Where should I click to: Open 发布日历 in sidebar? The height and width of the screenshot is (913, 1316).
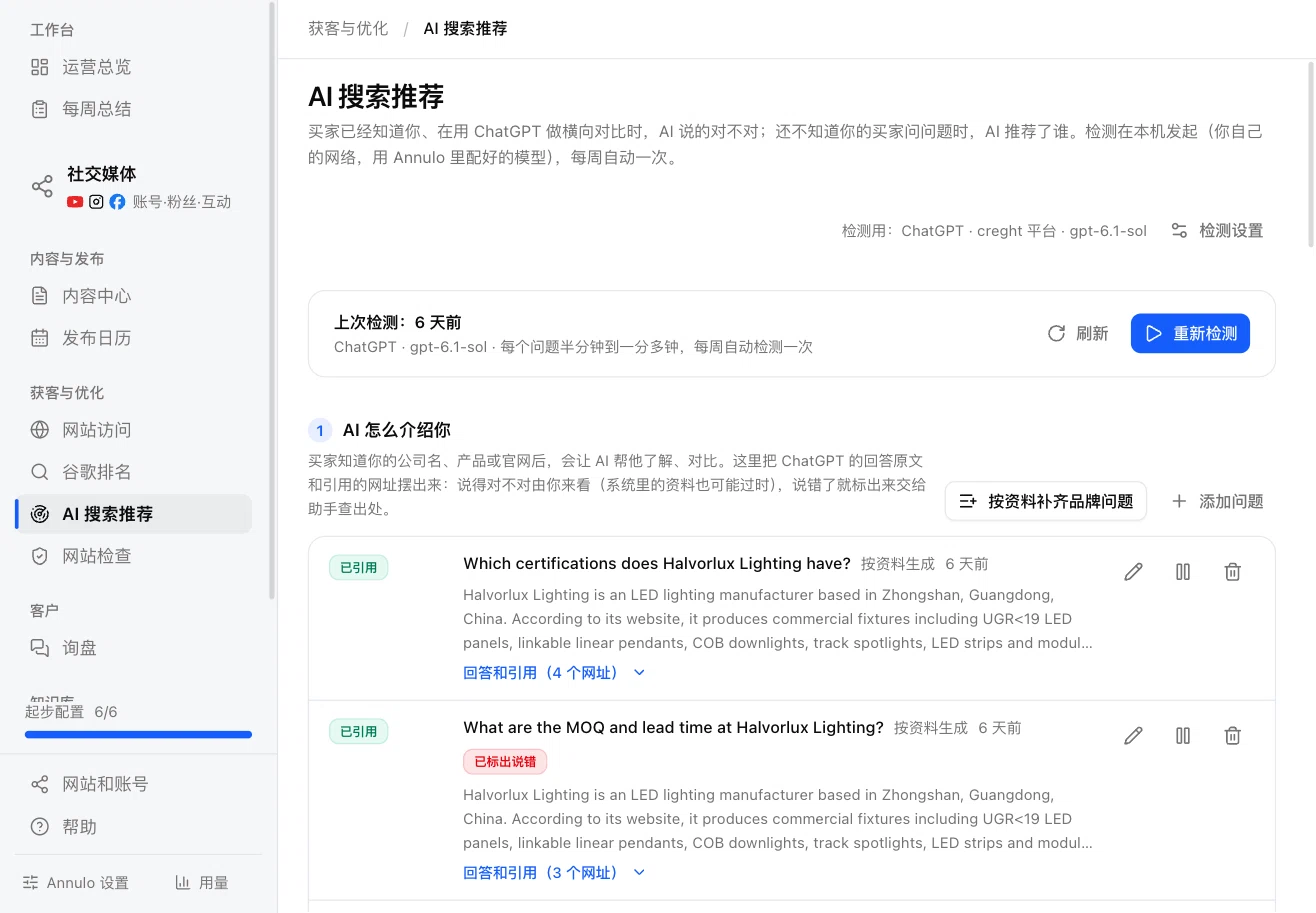133,338
